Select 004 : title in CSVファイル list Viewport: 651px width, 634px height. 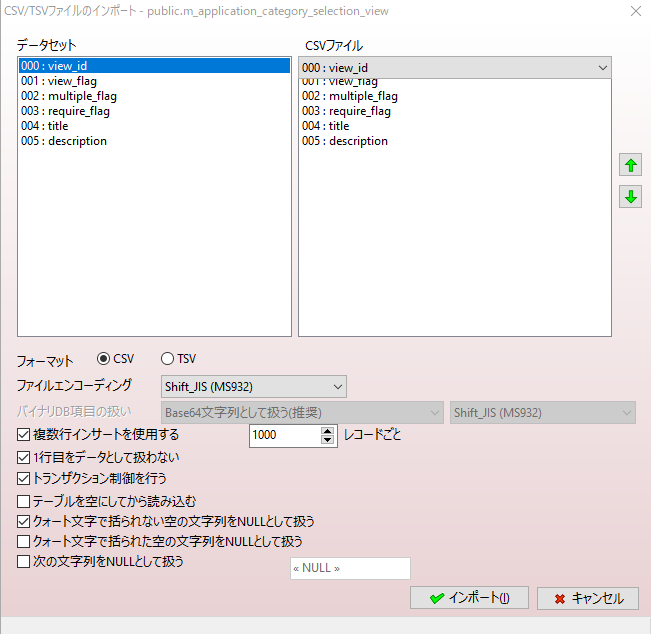[x=326, y=126]
